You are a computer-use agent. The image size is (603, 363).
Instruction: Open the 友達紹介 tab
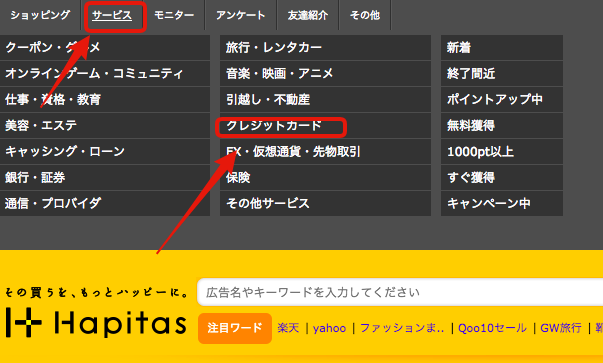tap(308, 15)
